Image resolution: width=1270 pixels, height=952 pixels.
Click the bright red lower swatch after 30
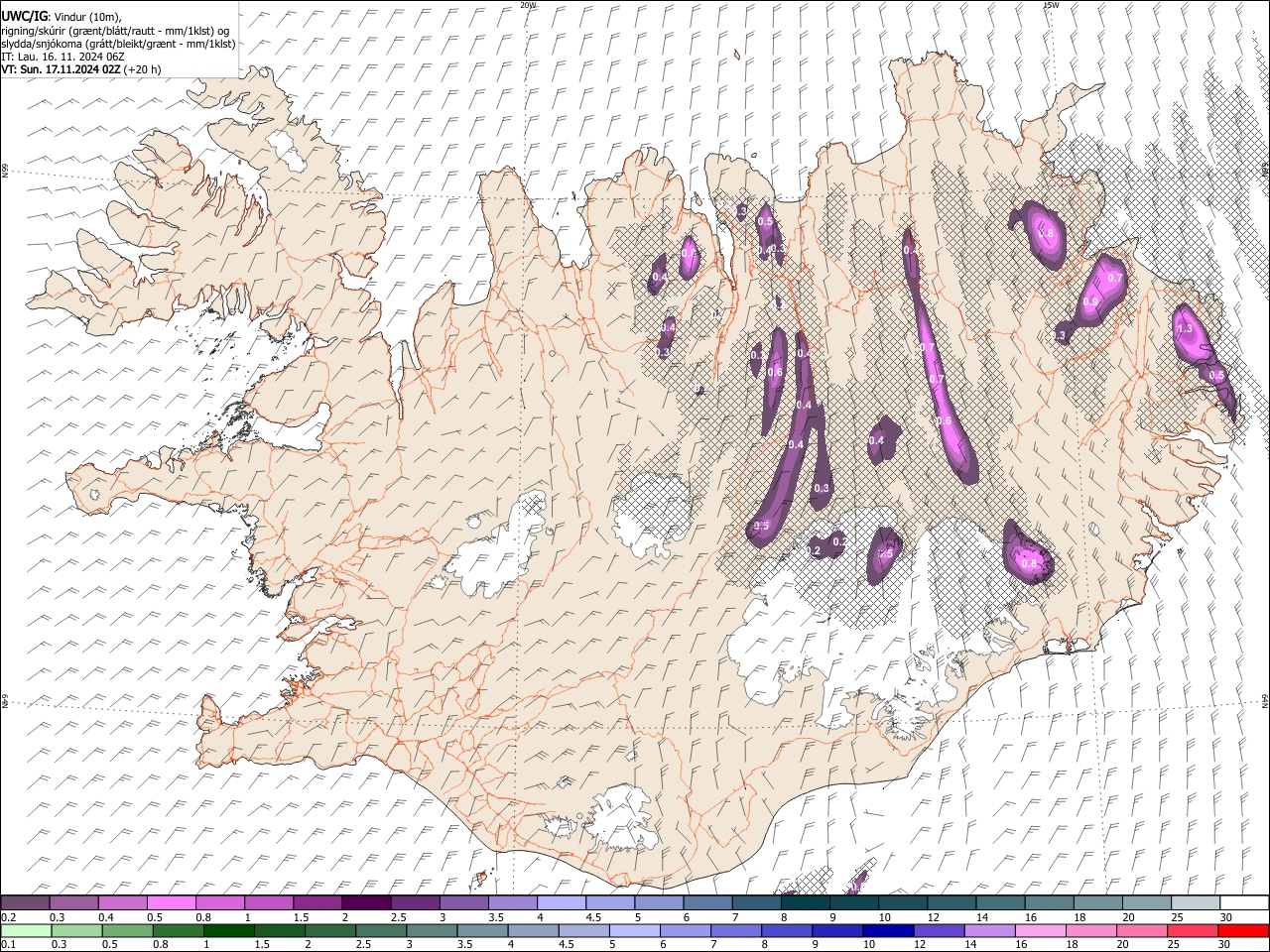[x=1245, y=930]
